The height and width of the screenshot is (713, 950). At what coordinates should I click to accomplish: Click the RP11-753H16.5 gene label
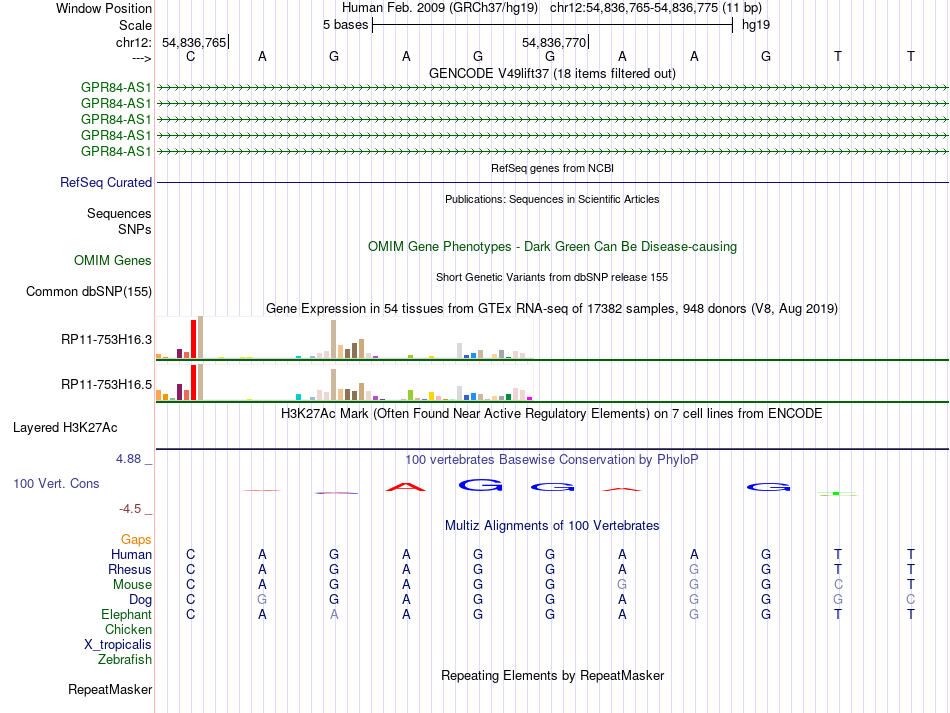(107, 384)
